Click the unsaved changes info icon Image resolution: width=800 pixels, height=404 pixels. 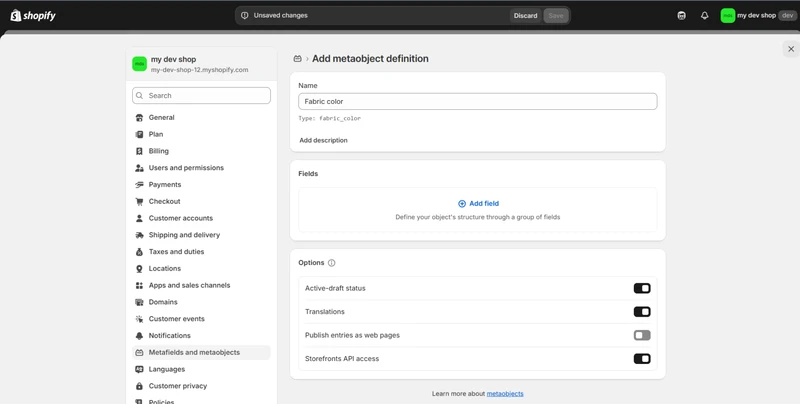pyautogui.click(x=244, y=15)
